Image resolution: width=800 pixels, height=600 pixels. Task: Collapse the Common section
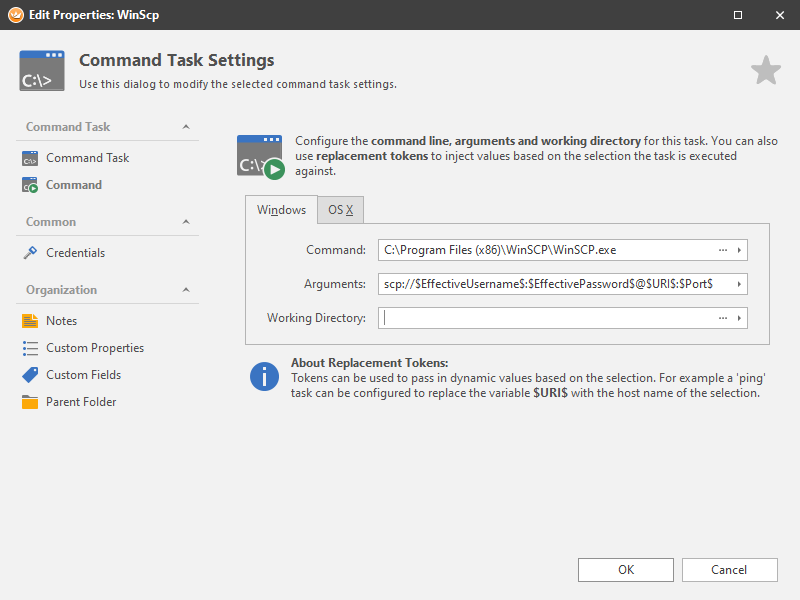186,222
